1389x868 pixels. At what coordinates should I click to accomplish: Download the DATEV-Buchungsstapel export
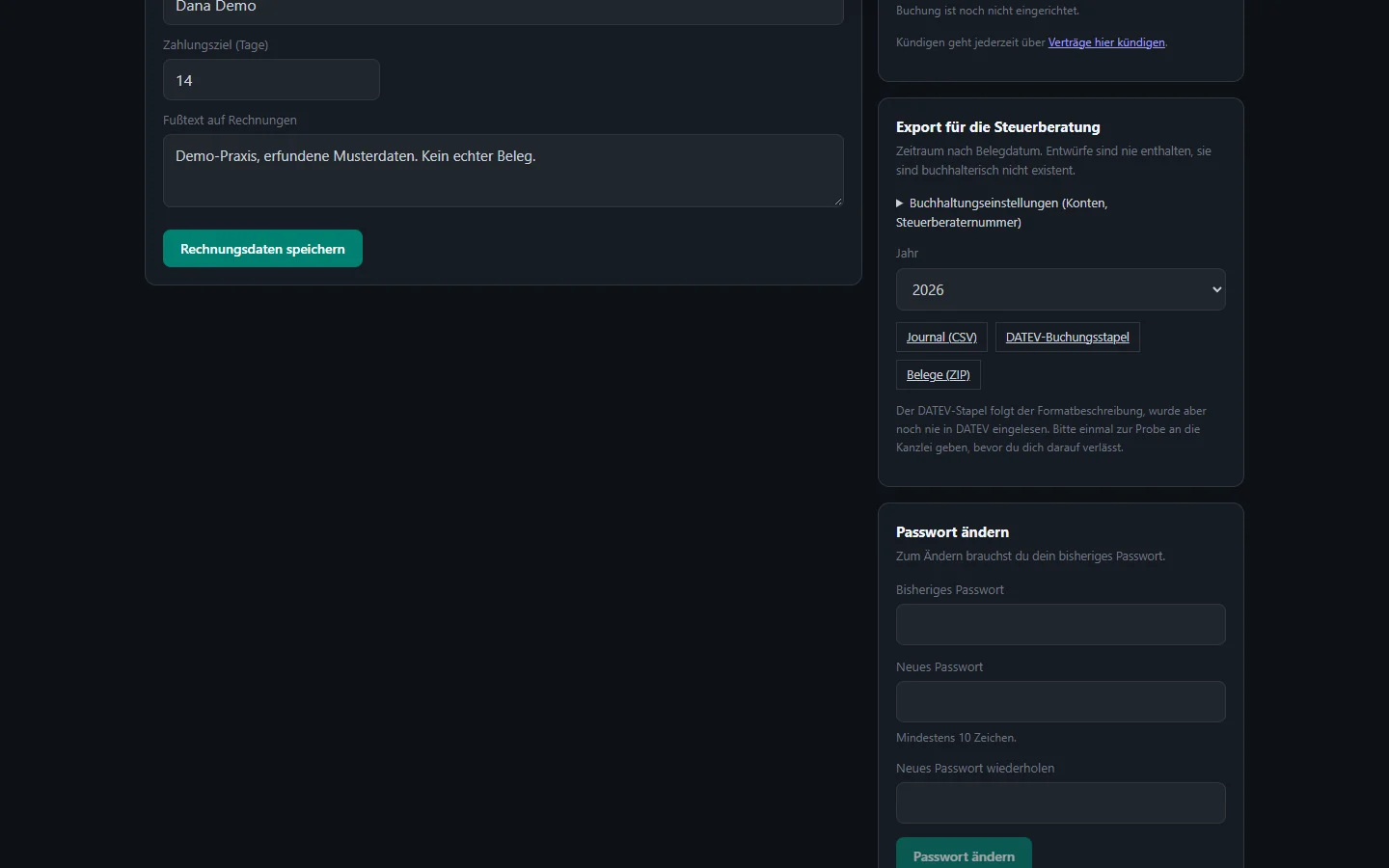[x=1068, y=338]
